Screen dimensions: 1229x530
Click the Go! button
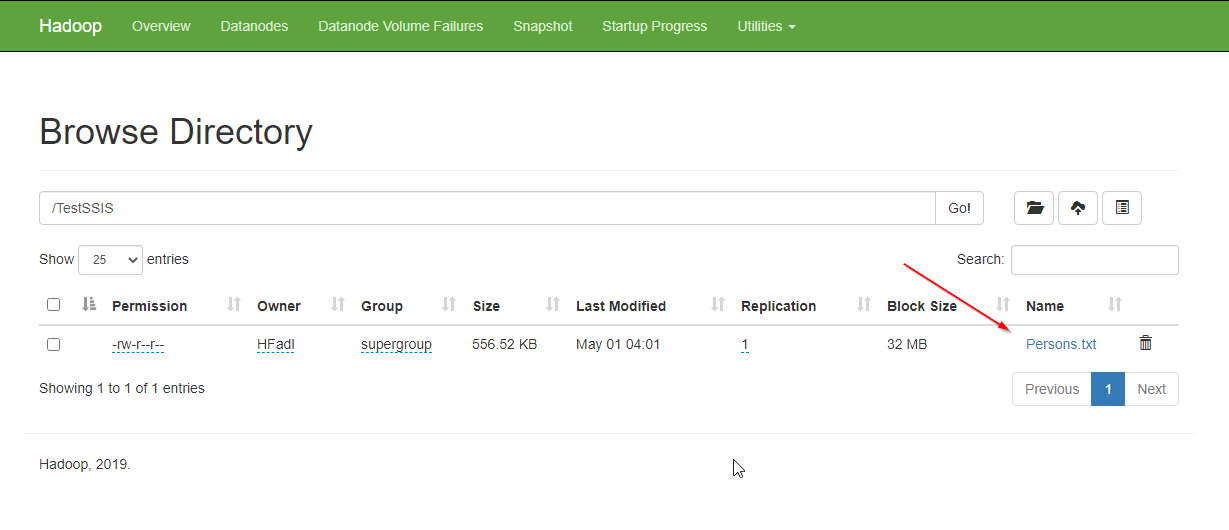point(959,208)
